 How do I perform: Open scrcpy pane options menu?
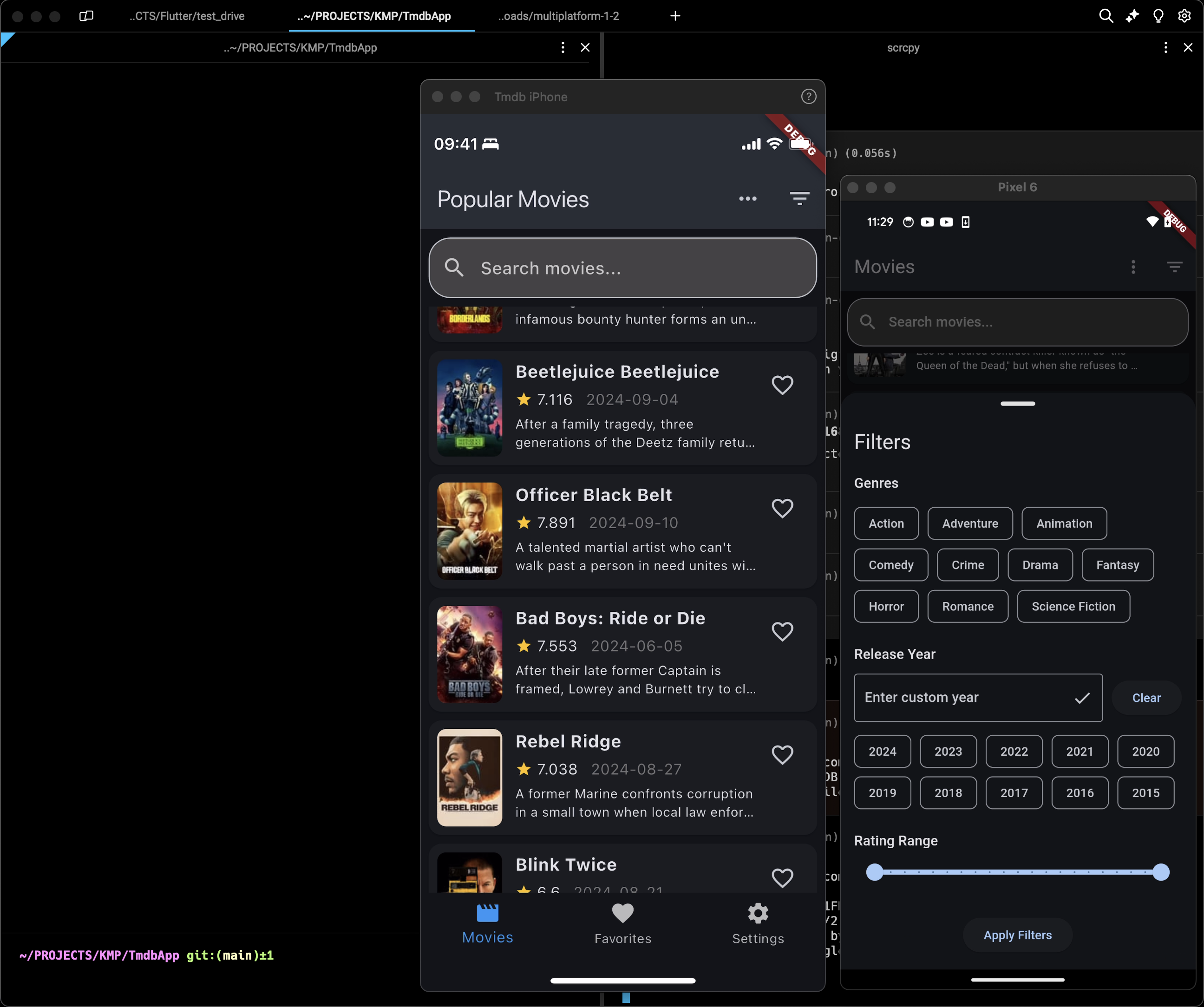point(1165,47)
